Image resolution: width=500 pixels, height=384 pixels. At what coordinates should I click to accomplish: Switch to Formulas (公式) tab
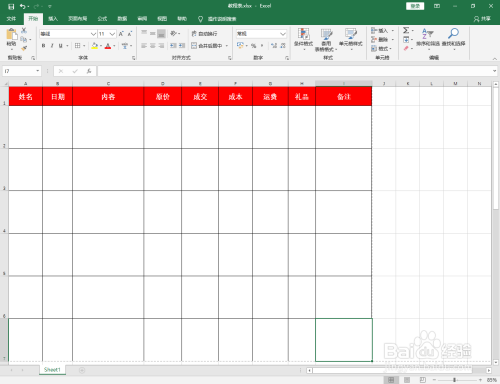pyautogui.click(x=102, y=19)
